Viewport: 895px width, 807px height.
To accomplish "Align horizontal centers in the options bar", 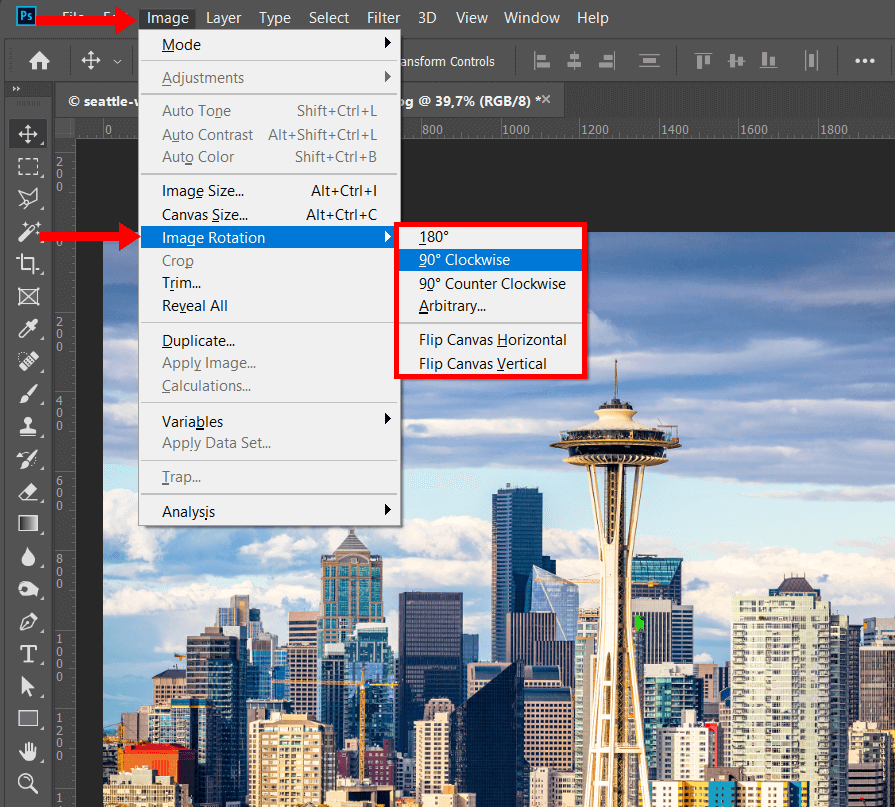I will coord(573,60).
